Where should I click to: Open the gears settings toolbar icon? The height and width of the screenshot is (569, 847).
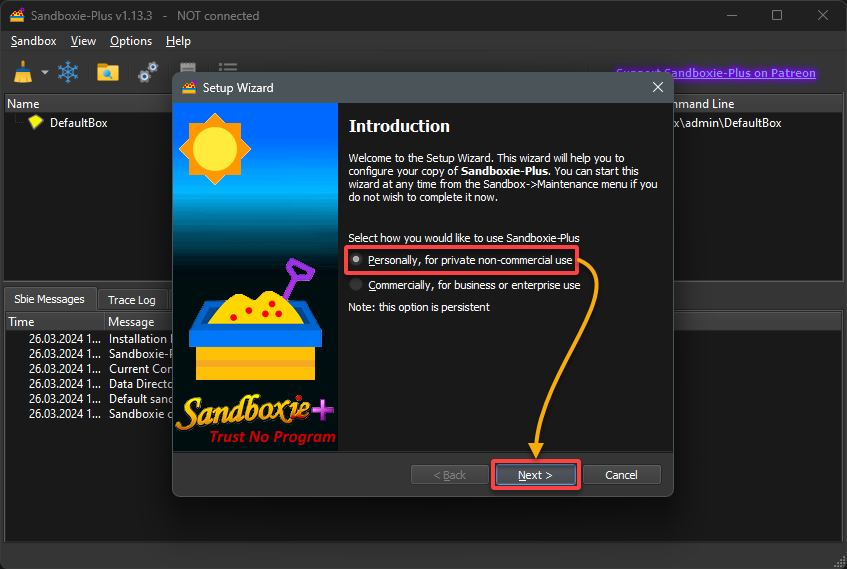[x=147, y=72]
